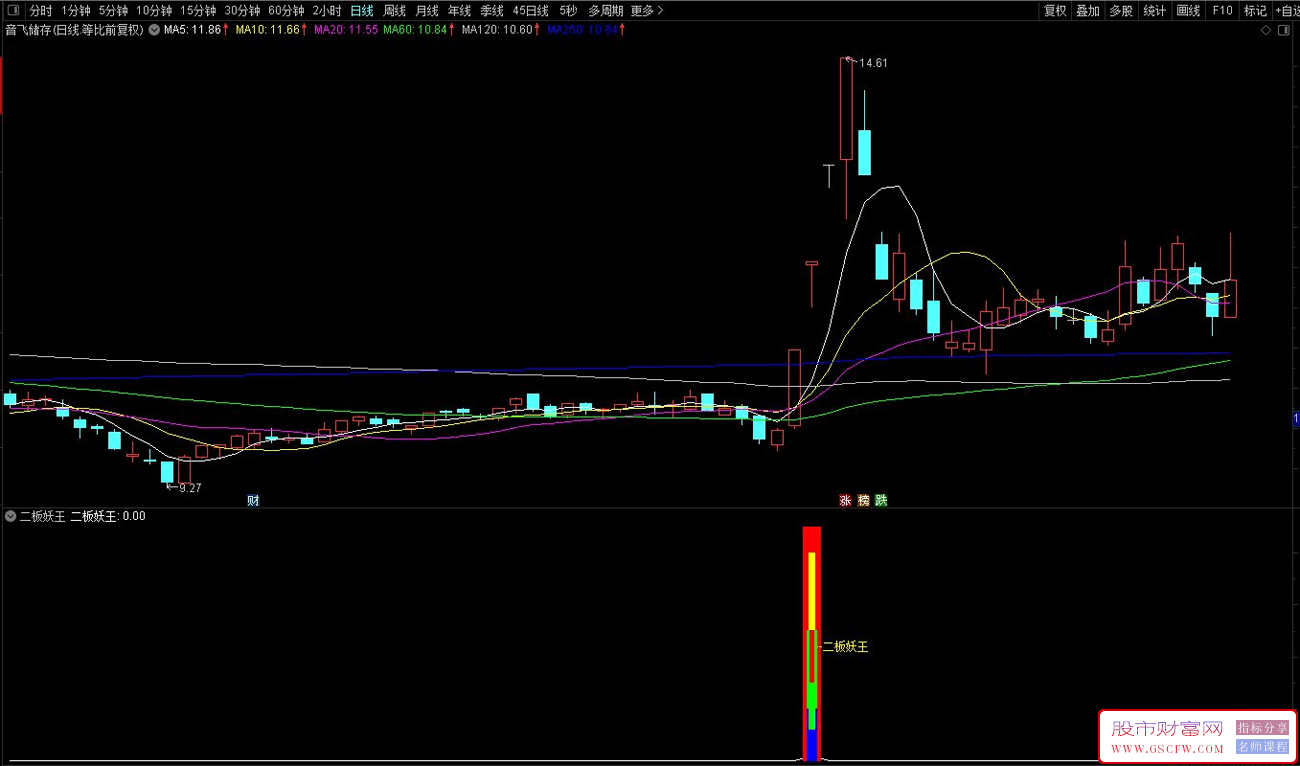Click the MA20: 11.55 value
This screenshot has height=766, width=1300.
(x=346, y=30)
